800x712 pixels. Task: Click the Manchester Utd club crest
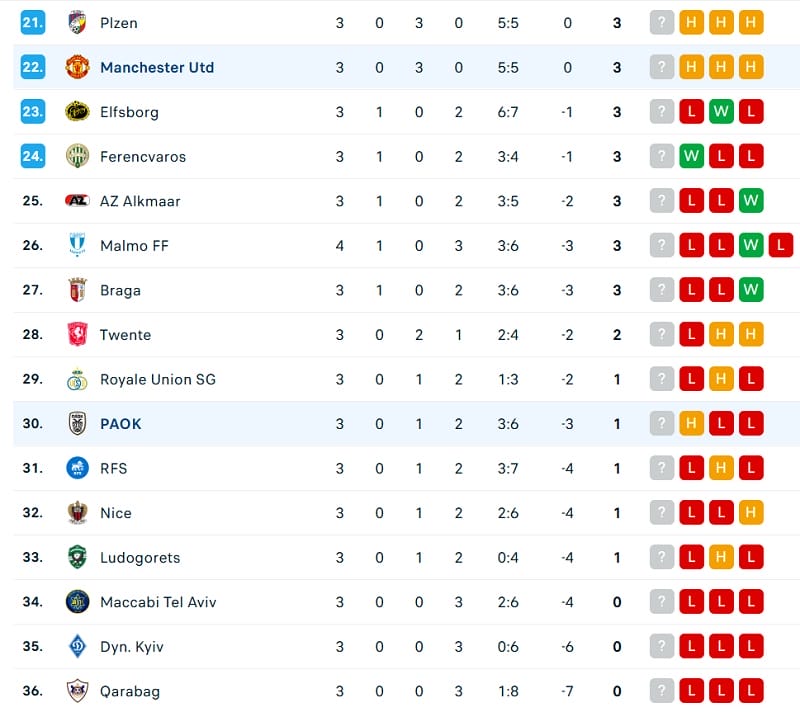tap(77, 67)
